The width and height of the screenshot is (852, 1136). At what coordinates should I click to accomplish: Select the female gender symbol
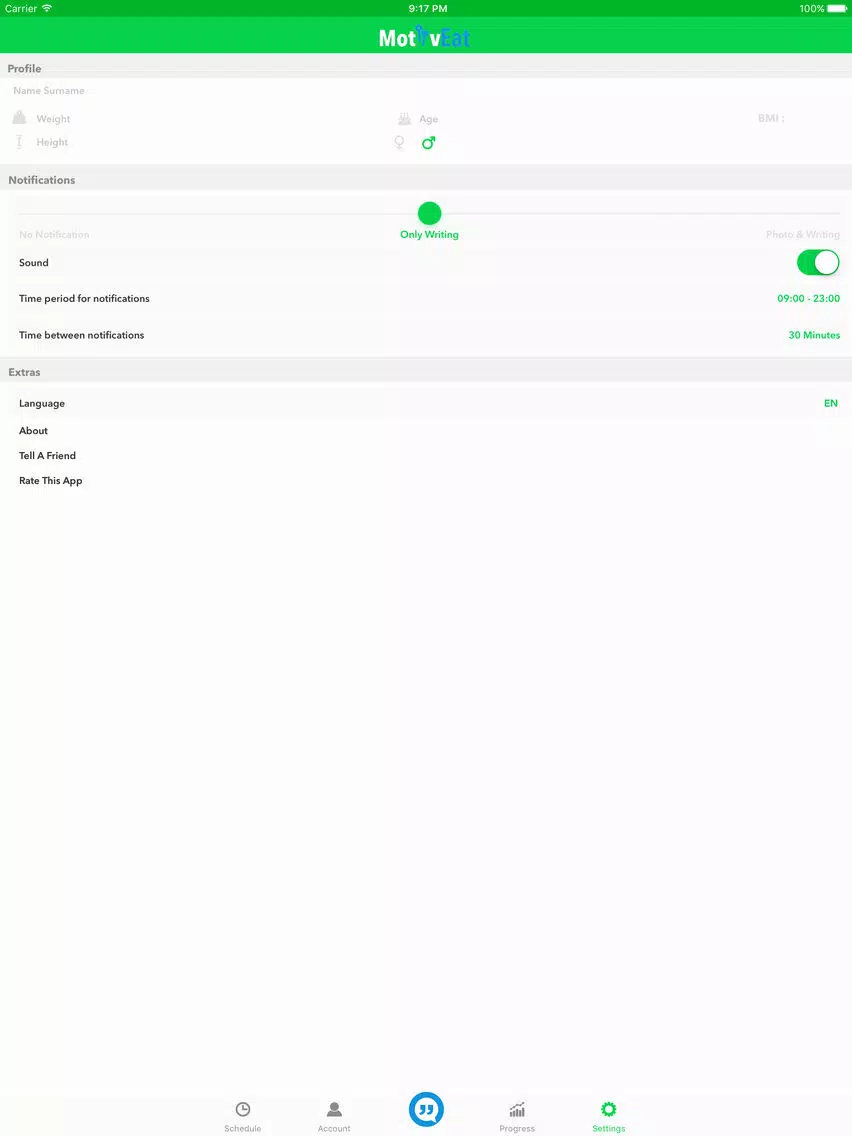coord(399,143)
